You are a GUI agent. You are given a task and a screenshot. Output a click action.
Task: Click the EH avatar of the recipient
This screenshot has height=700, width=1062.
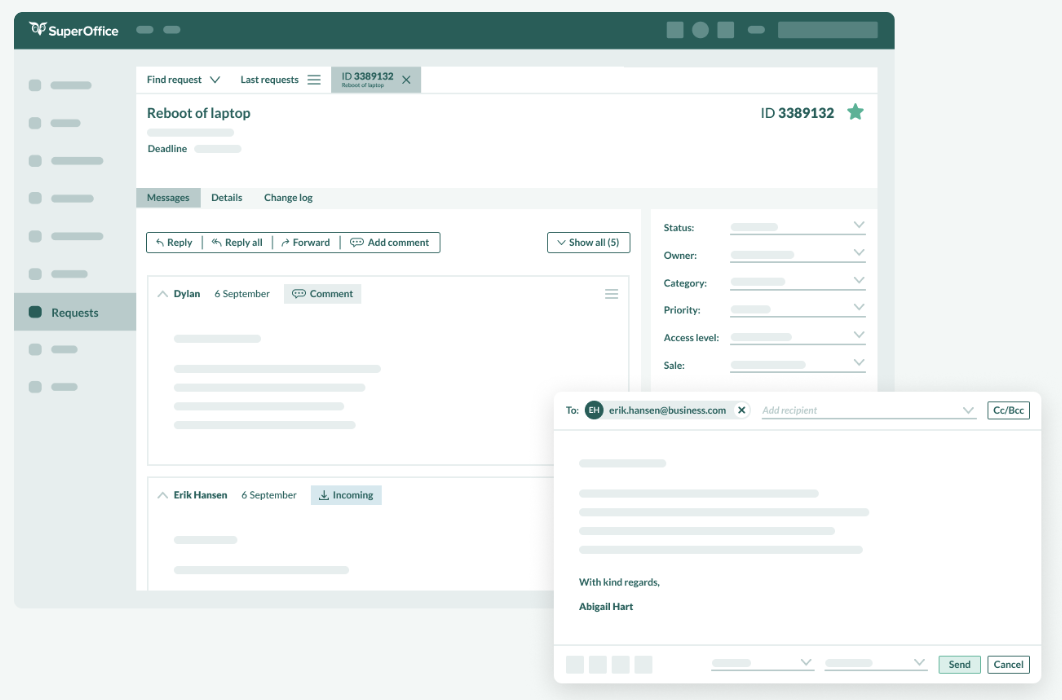coord(594,410)
